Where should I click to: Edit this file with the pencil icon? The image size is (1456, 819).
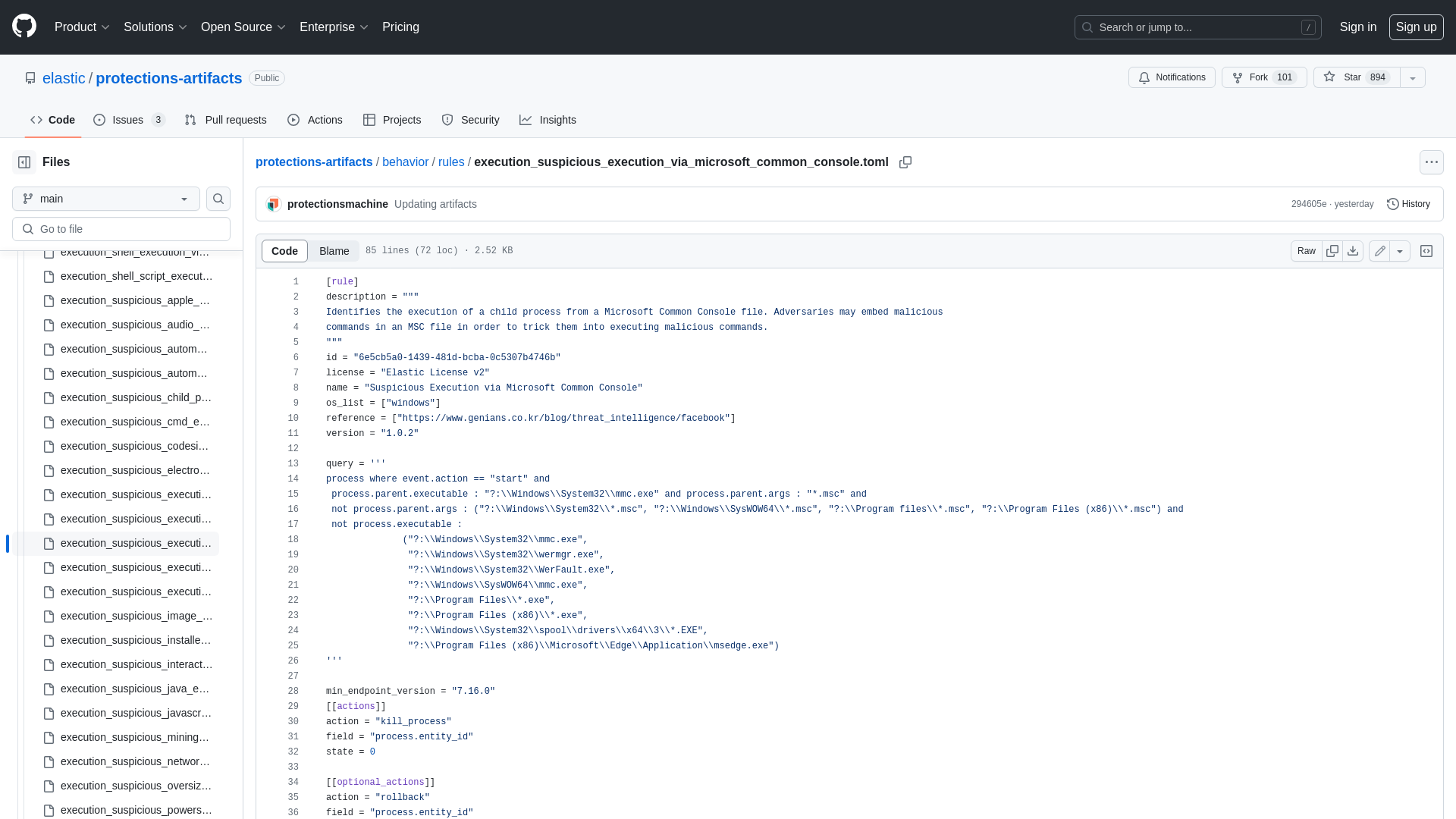pos(1379,251)
